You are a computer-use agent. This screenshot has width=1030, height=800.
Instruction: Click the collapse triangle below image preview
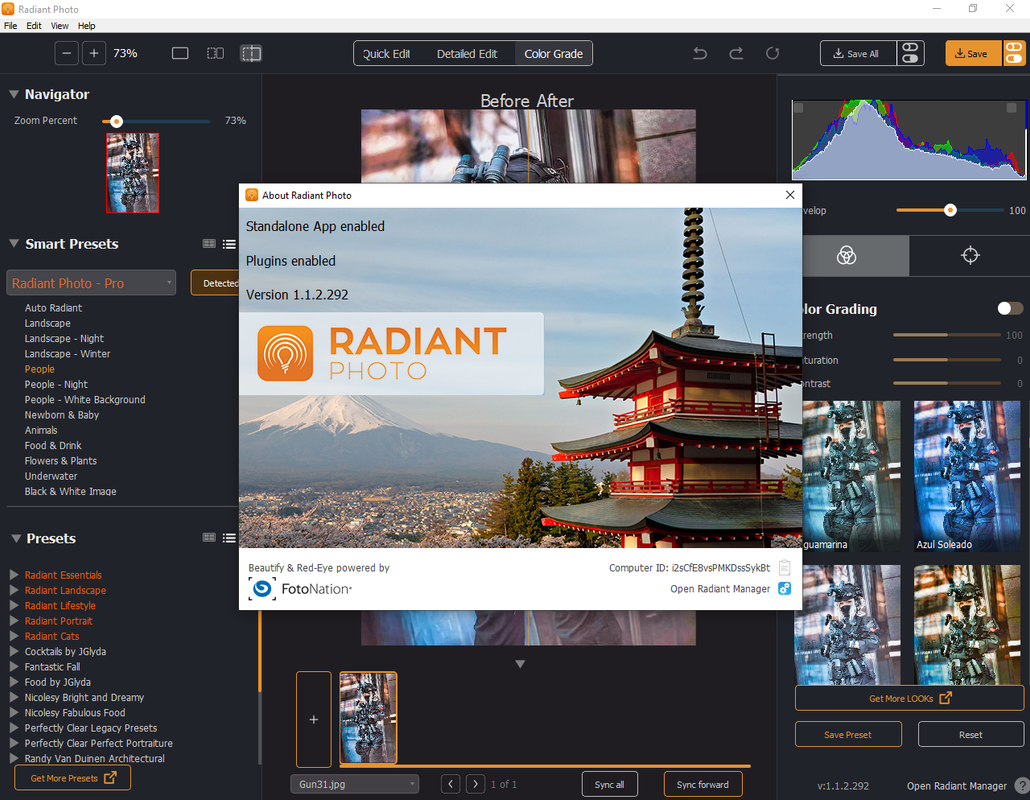coord(520,664)
